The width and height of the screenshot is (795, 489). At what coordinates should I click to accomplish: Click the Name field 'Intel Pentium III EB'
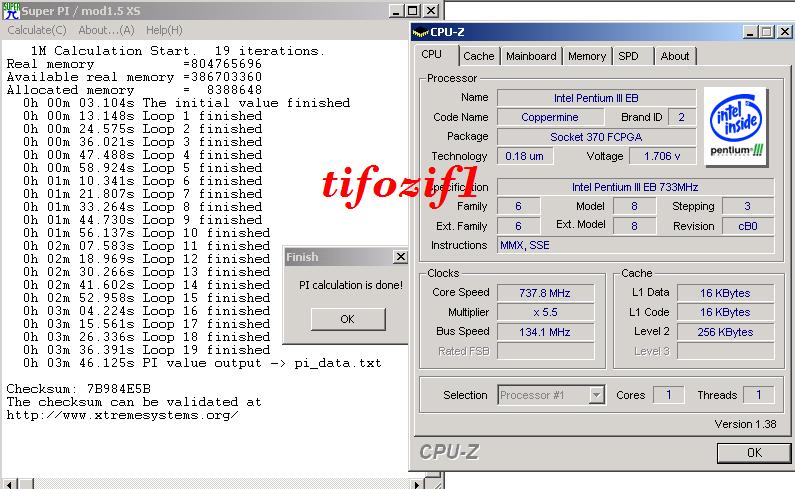point(596,98)
